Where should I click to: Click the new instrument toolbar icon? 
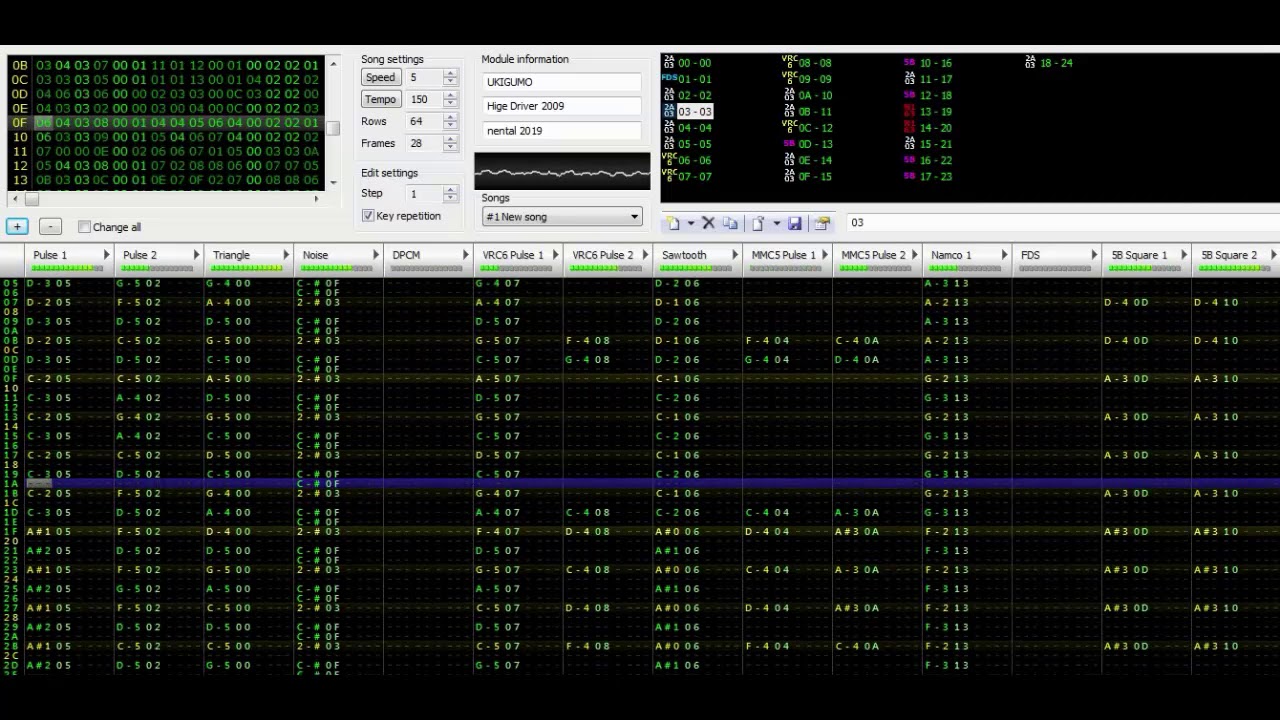pos(673,224)
